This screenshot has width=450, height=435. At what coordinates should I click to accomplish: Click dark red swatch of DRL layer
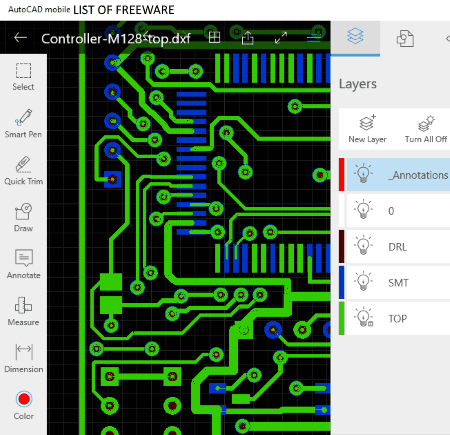coord(341,246)
